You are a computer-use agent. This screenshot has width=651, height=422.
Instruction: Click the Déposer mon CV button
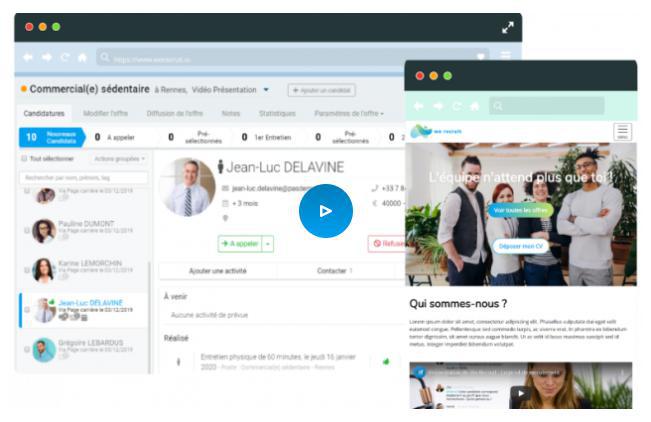click(521, 246)
